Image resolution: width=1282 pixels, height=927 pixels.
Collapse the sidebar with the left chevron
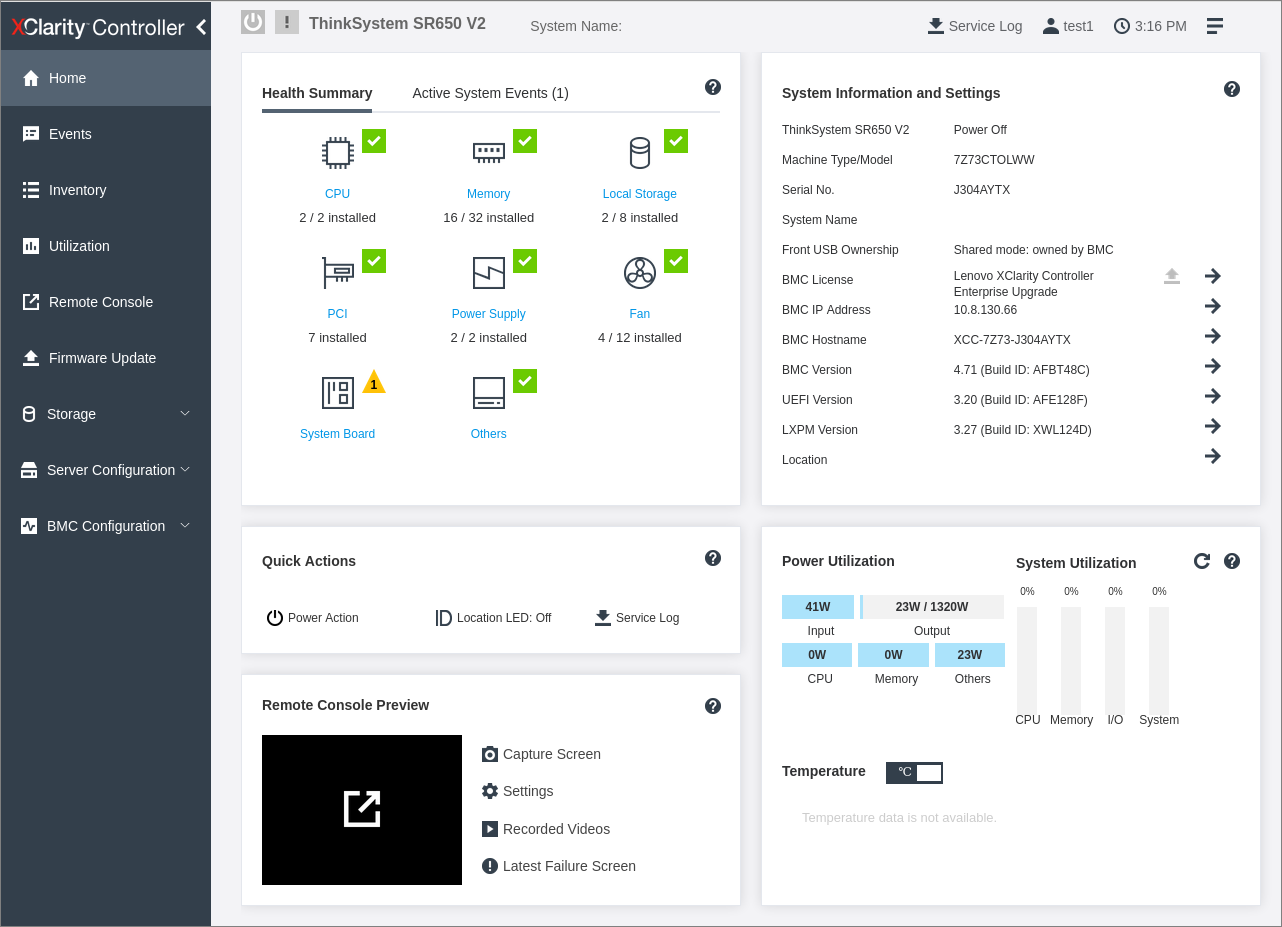[201, 27]
